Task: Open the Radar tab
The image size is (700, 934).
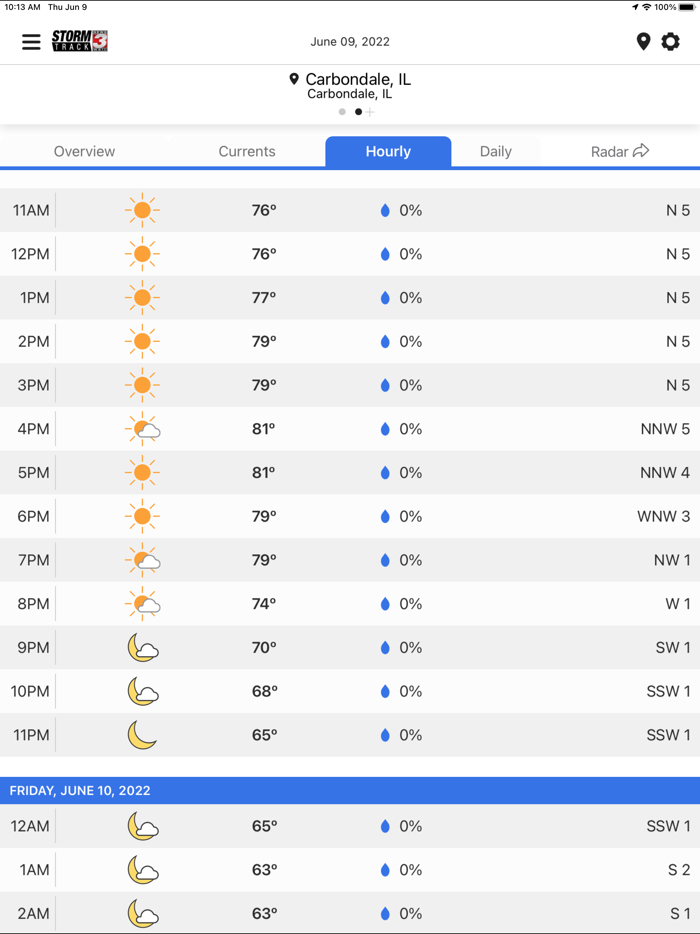Action: coord(620,151)
